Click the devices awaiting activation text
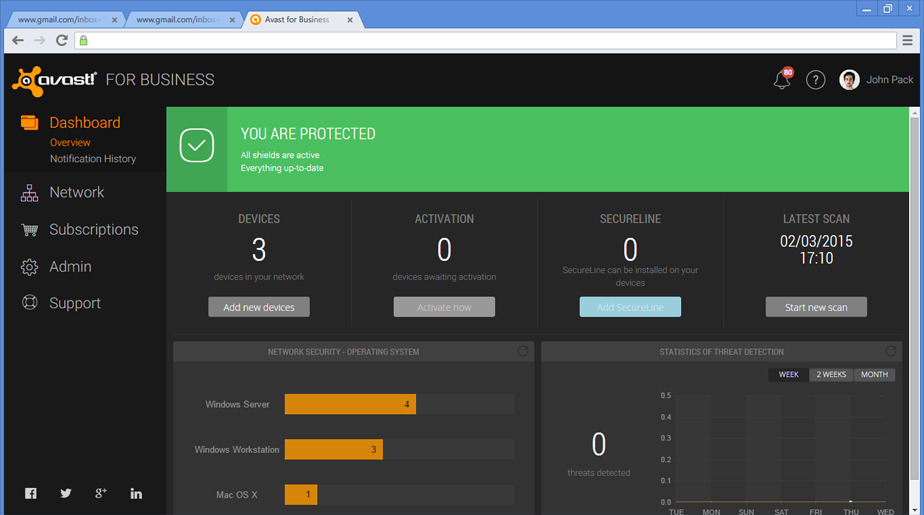Image resolution: width=924 pixels, height=515 pixels. point(444,276)
